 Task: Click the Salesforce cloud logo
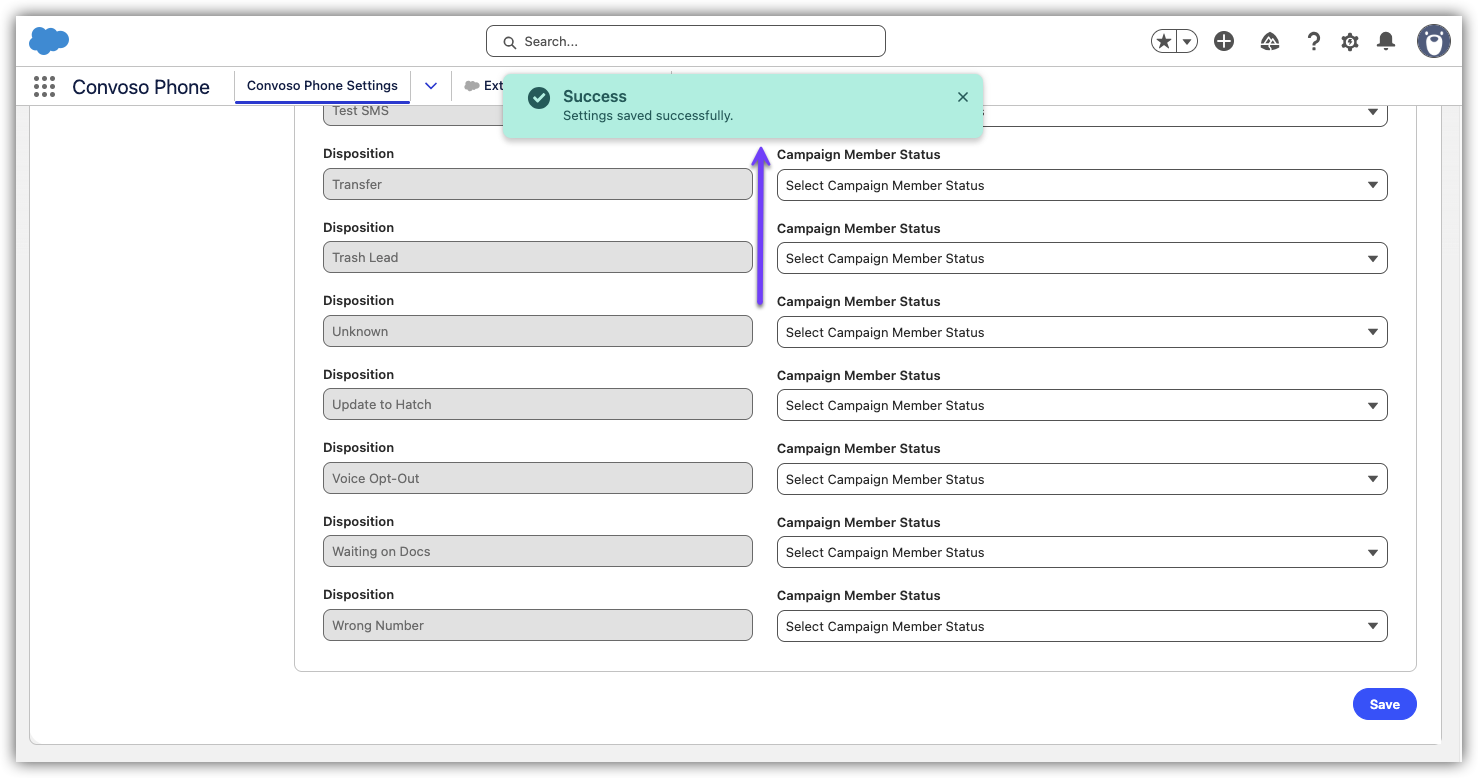[x=49, y=41]
